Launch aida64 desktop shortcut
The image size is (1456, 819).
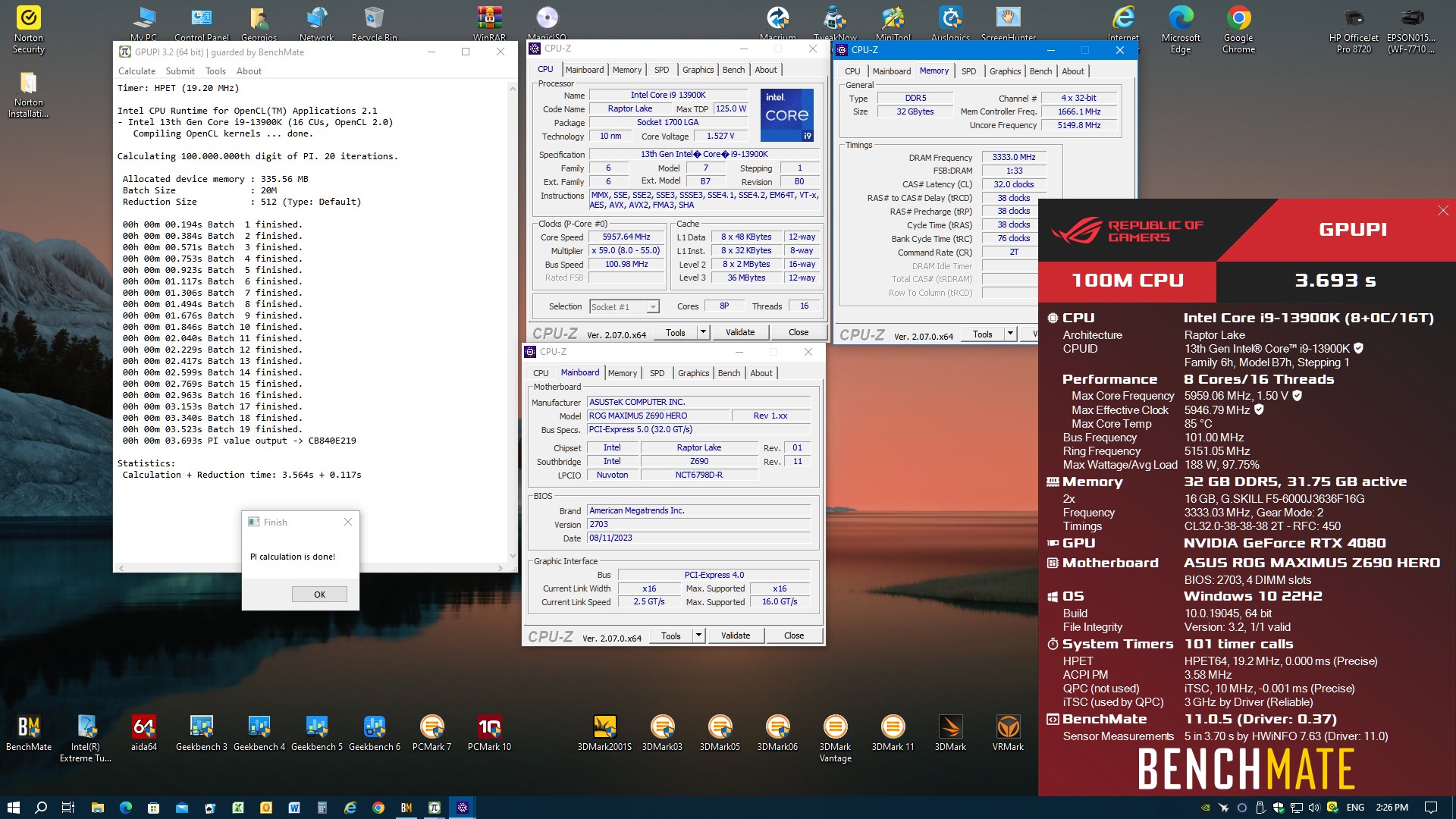(x=143, y=733)
